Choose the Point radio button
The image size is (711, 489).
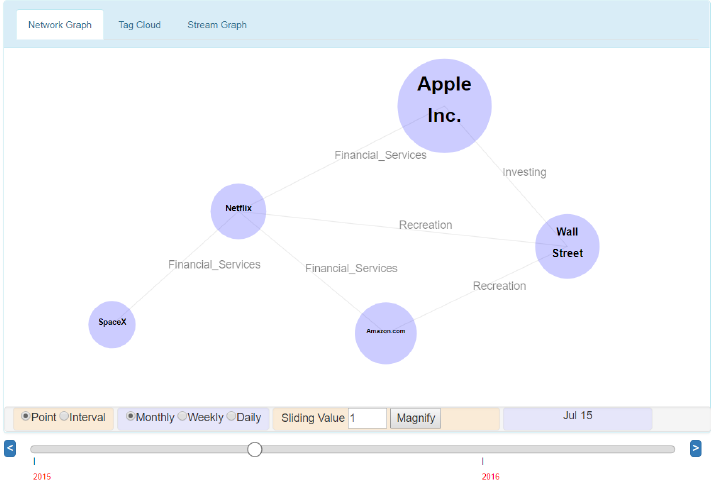click(26, 416)
